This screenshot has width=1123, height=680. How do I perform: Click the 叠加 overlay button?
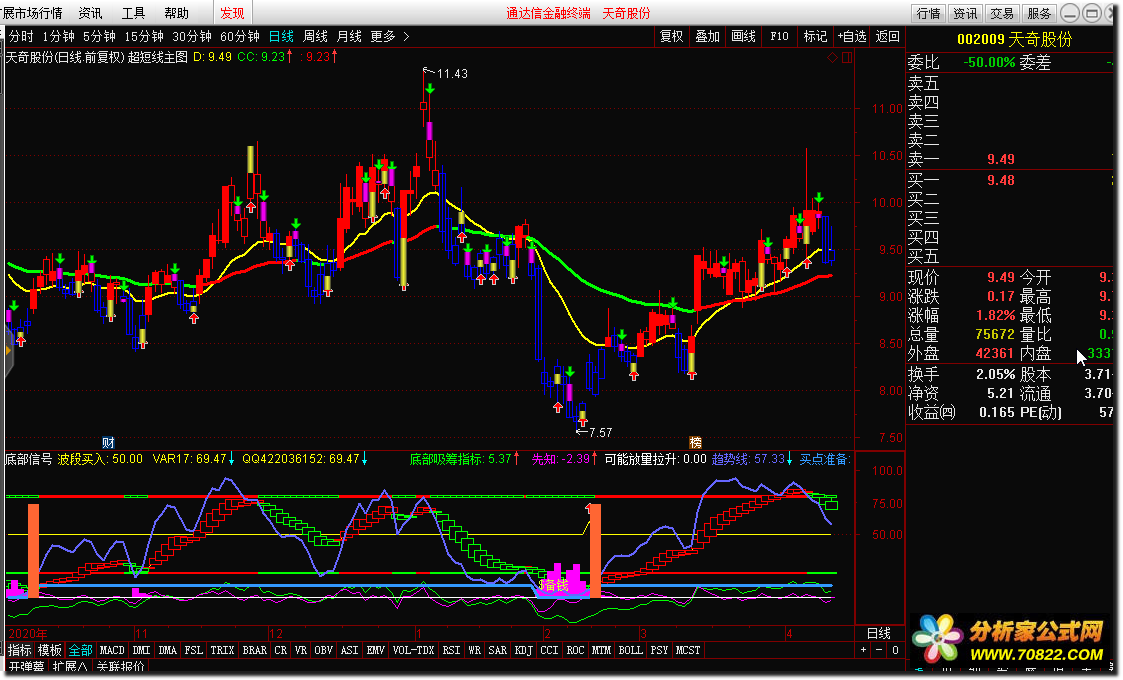pyautogui.click(x=708, y=36)
